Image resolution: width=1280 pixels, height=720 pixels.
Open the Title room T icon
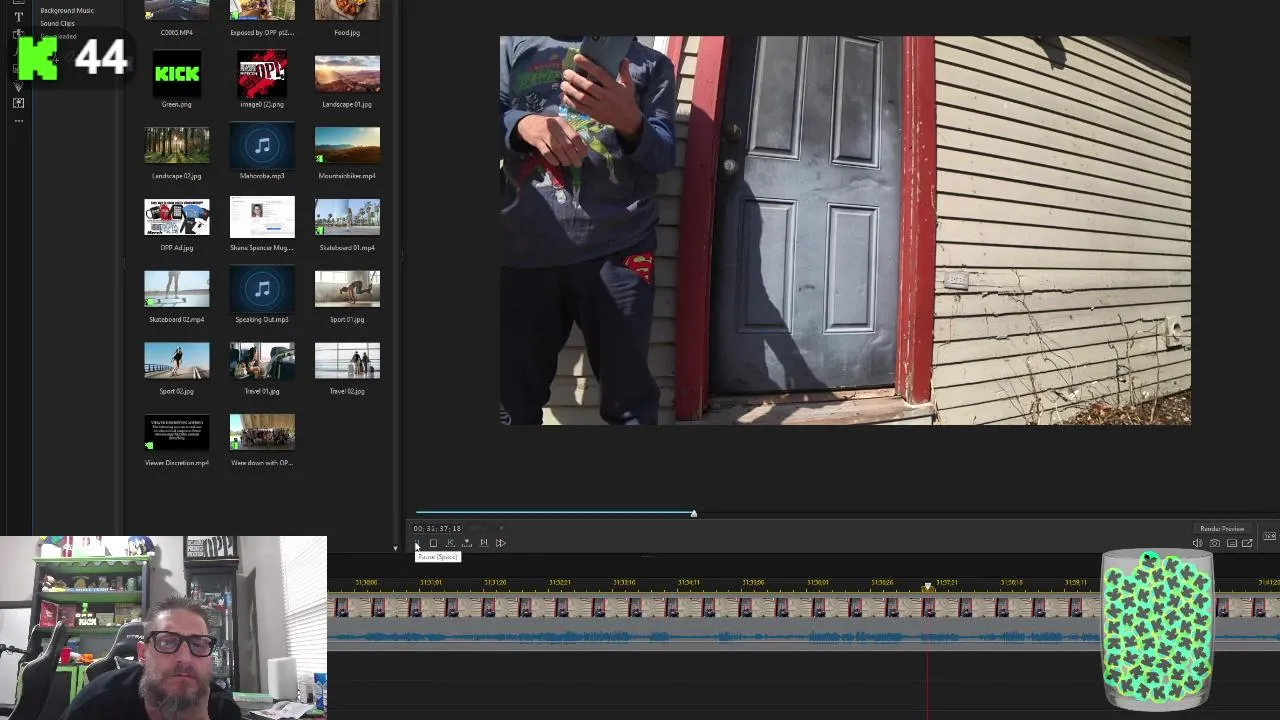coord(18,17)
